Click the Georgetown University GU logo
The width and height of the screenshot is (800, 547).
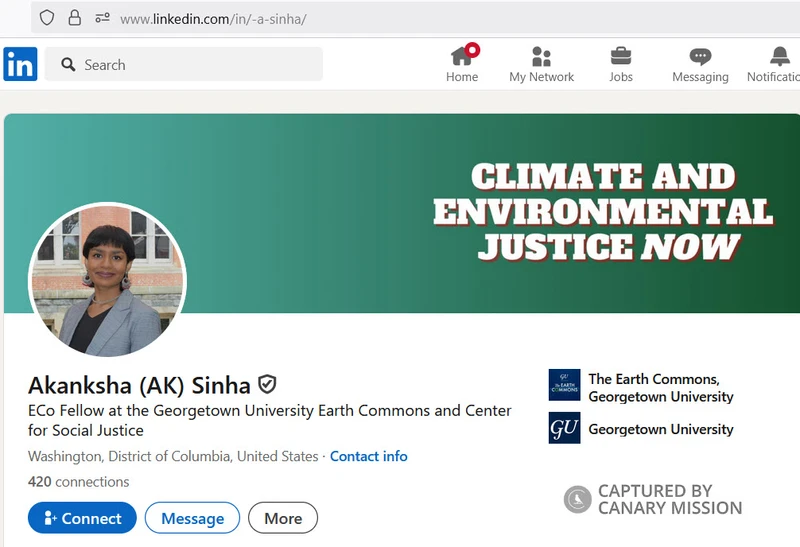point(564,428)
